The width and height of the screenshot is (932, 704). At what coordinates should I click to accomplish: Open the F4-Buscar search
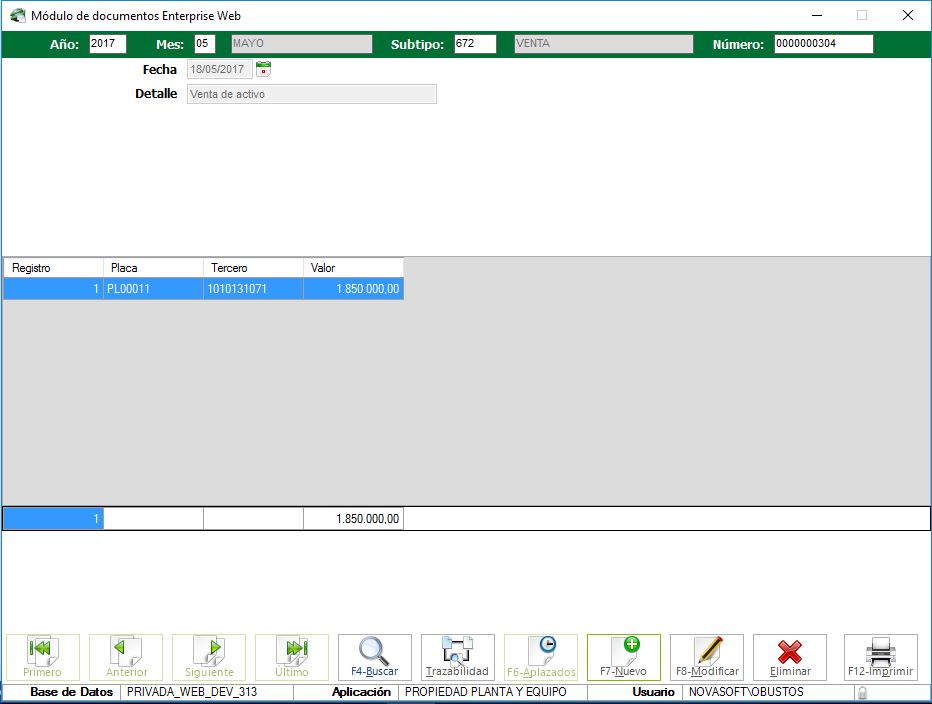pos(374,657)
